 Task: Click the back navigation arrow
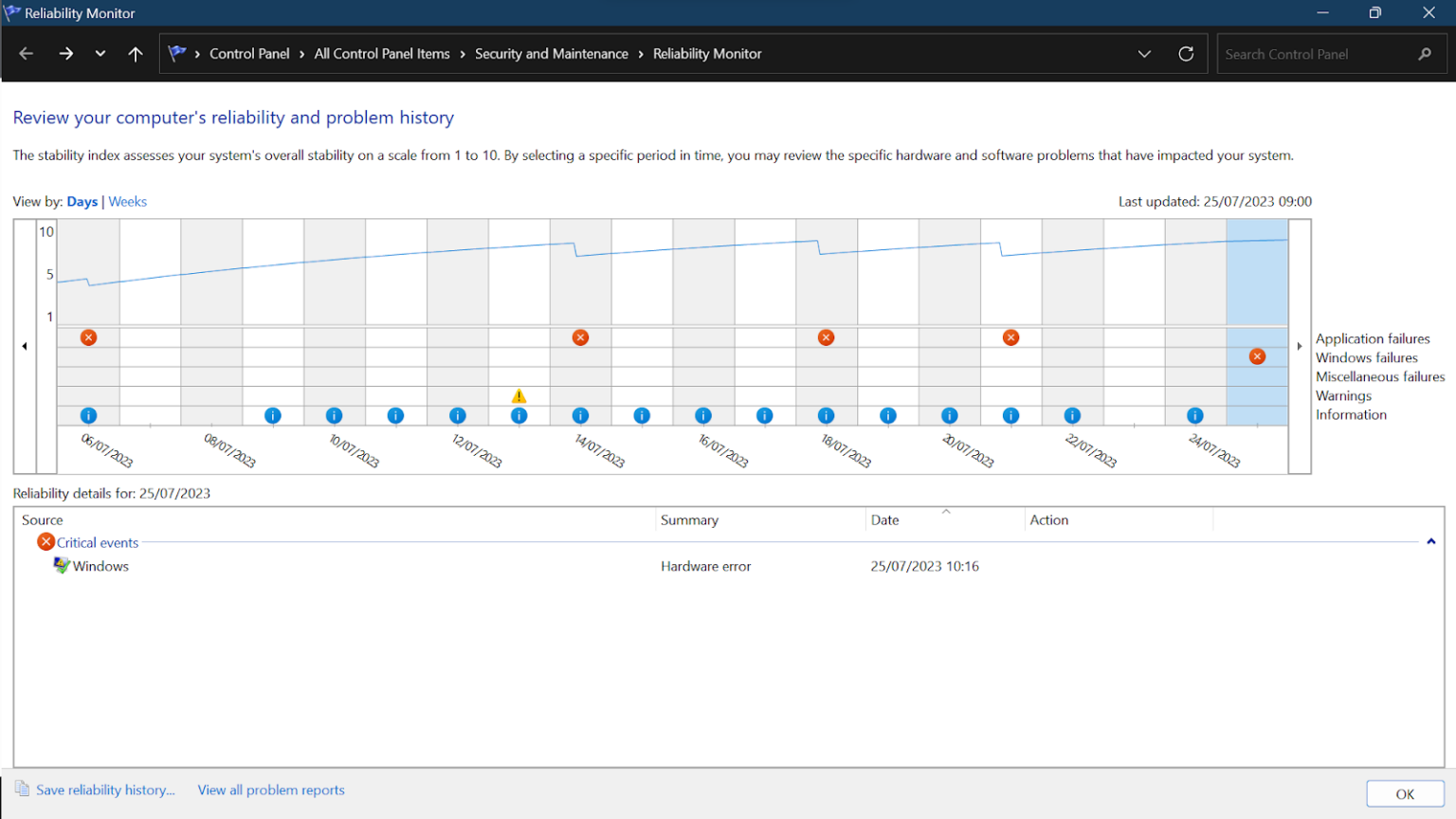coord(26,54)
